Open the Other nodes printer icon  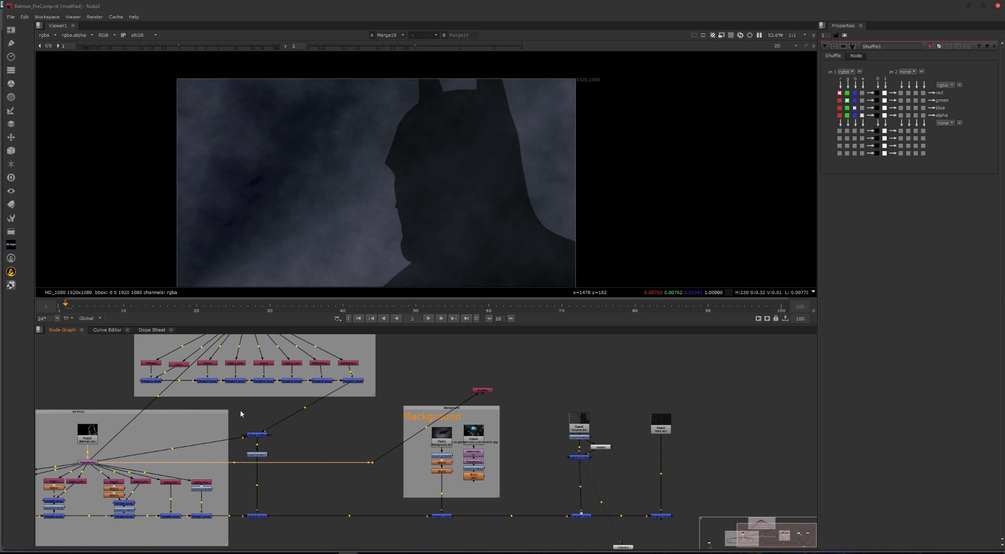[x=11, y=231]
